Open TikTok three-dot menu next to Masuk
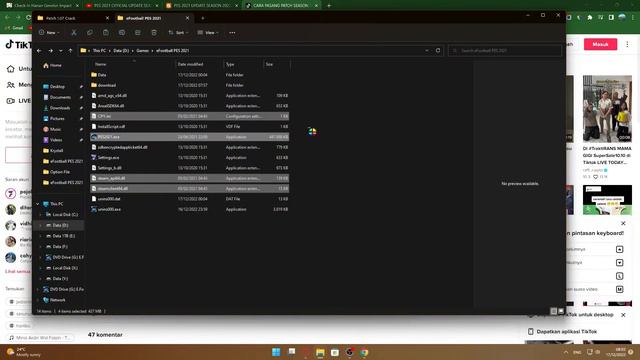 click(627, 44)
